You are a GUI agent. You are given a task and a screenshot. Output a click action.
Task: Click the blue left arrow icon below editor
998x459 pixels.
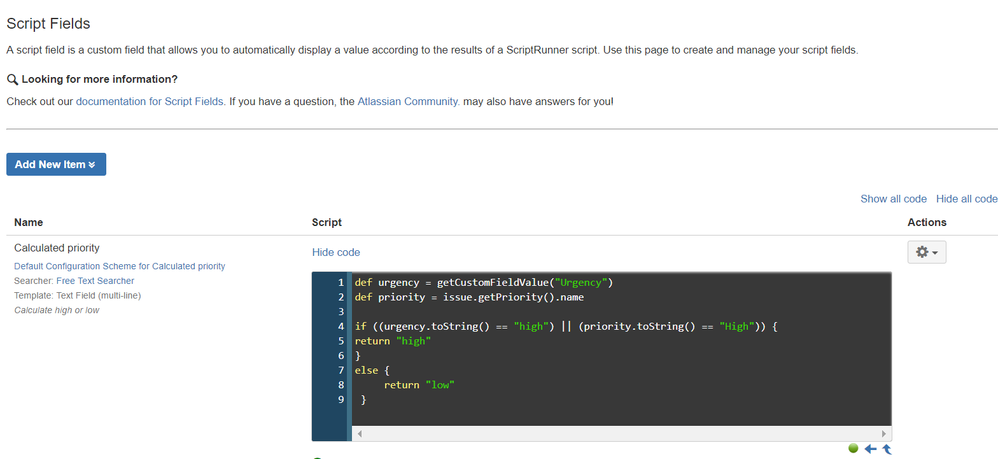(x=870, y=449)
